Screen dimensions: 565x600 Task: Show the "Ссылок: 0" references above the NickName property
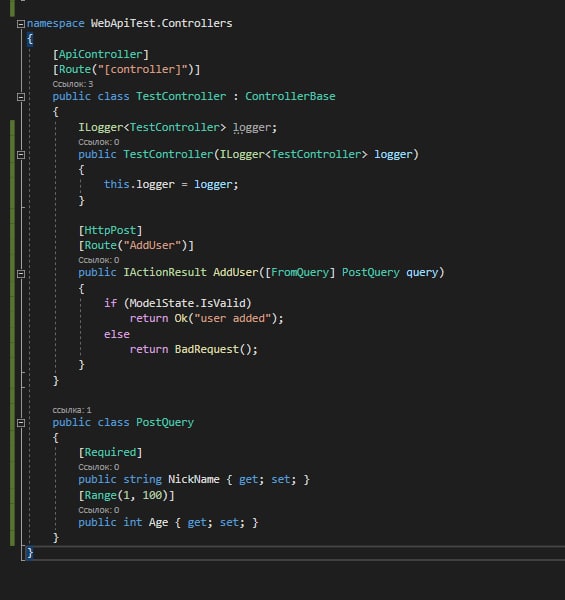[99, 467]
